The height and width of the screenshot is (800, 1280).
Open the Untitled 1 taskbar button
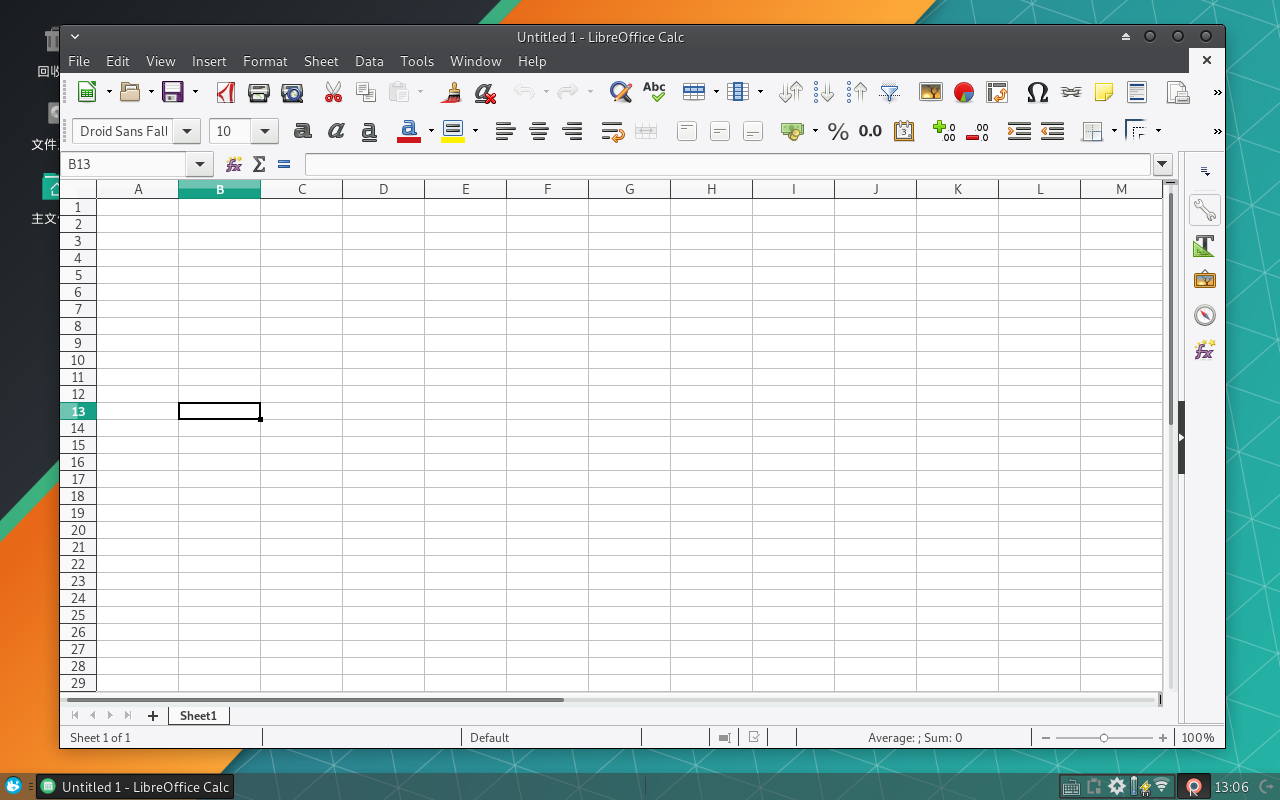[135, 786]
